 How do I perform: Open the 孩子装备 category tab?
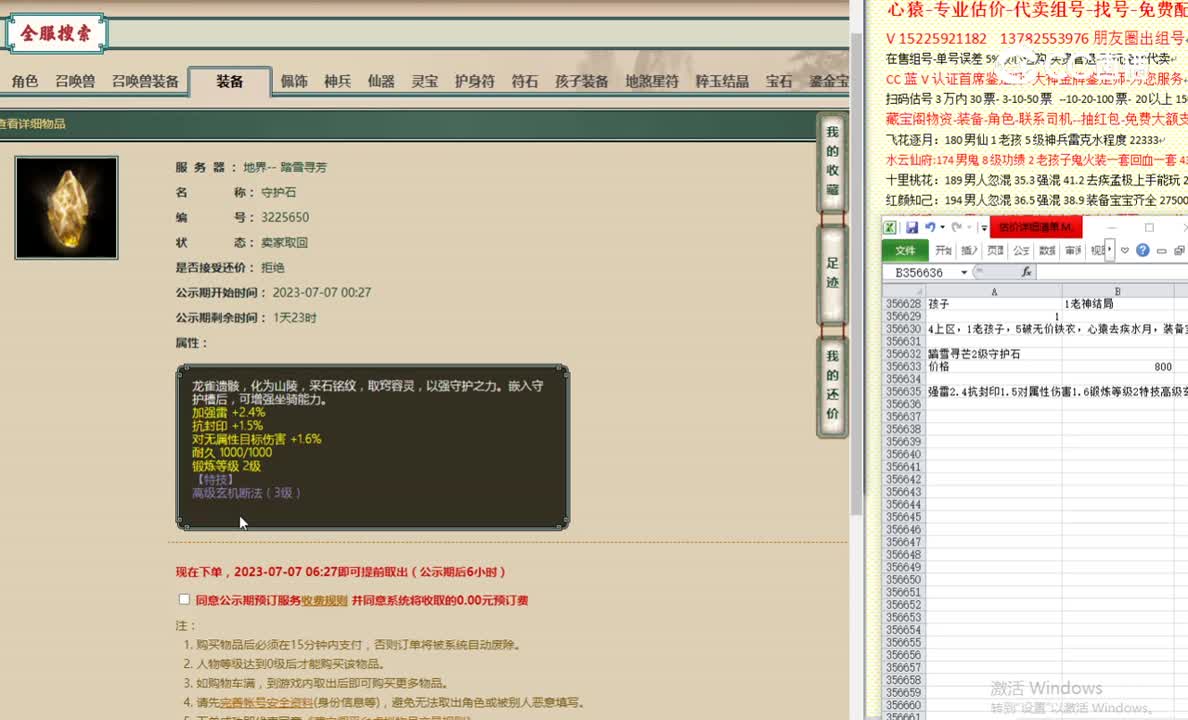click(x=581, y=81)
